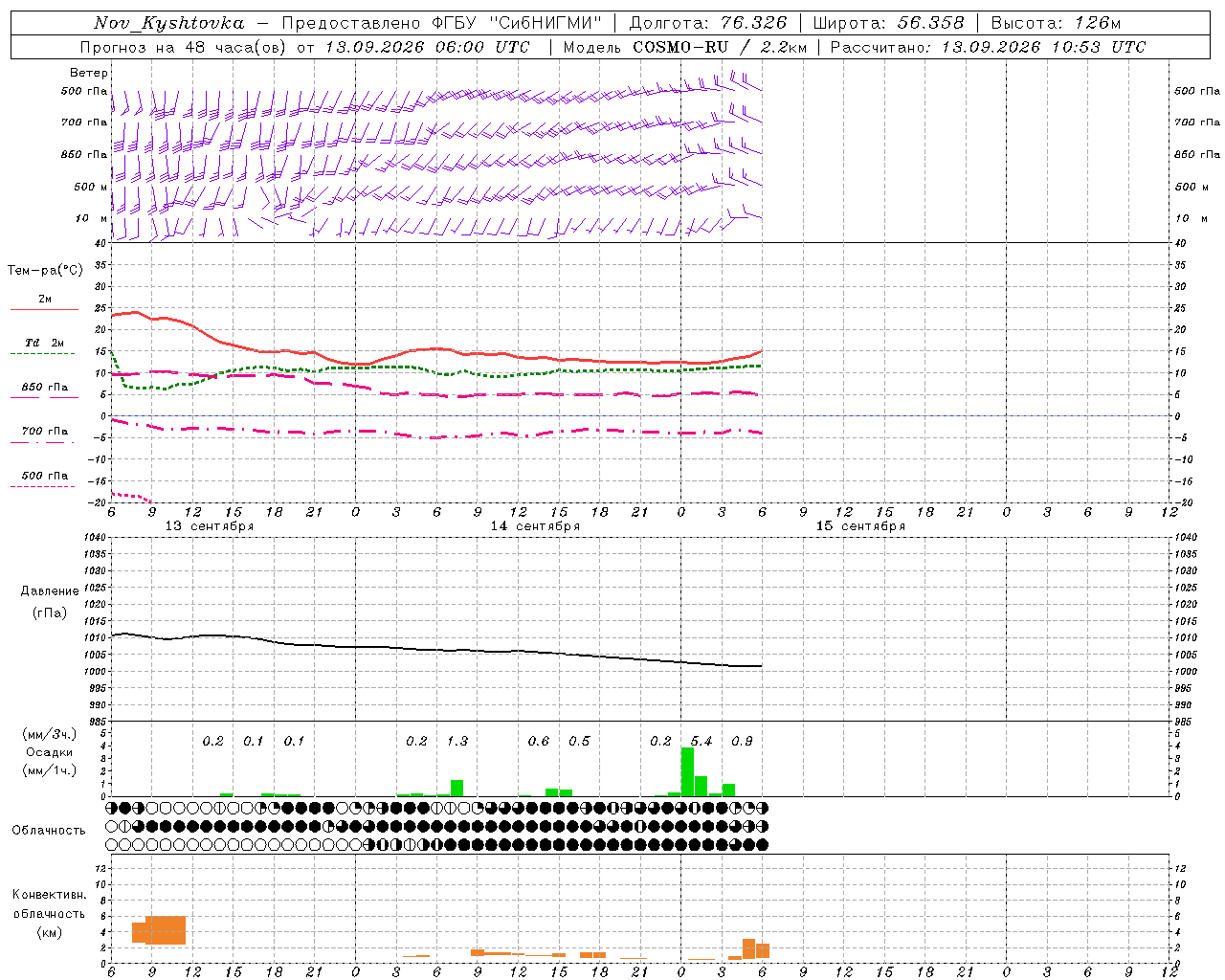Screen dimensions: 1225x980
Task: Click the tallest green precipitation bar
Action: [687, 771]
